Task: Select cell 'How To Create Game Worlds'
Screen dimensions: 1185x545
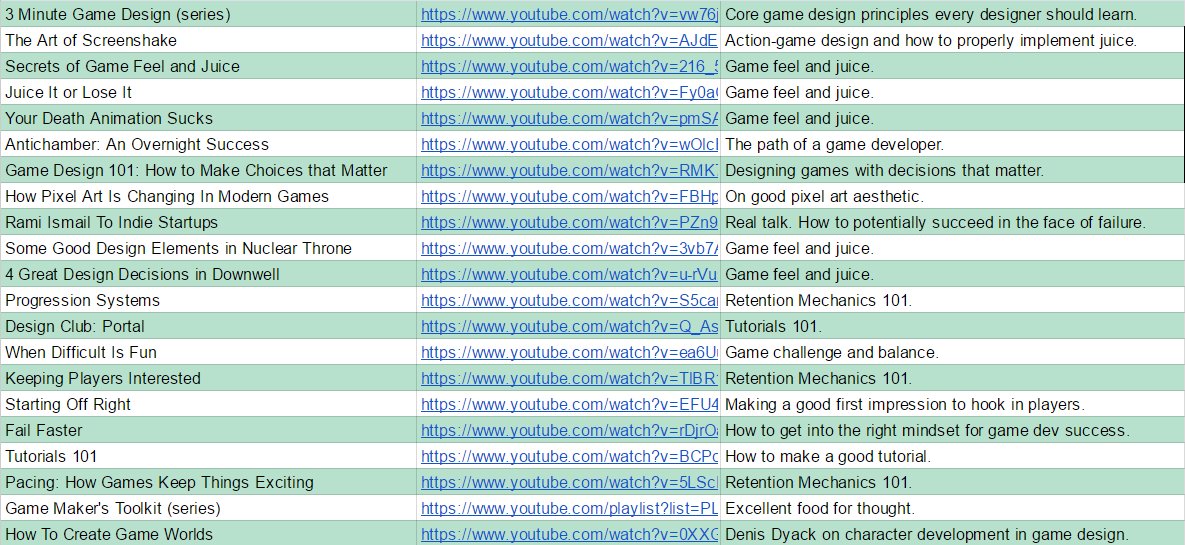Action: 208,534
